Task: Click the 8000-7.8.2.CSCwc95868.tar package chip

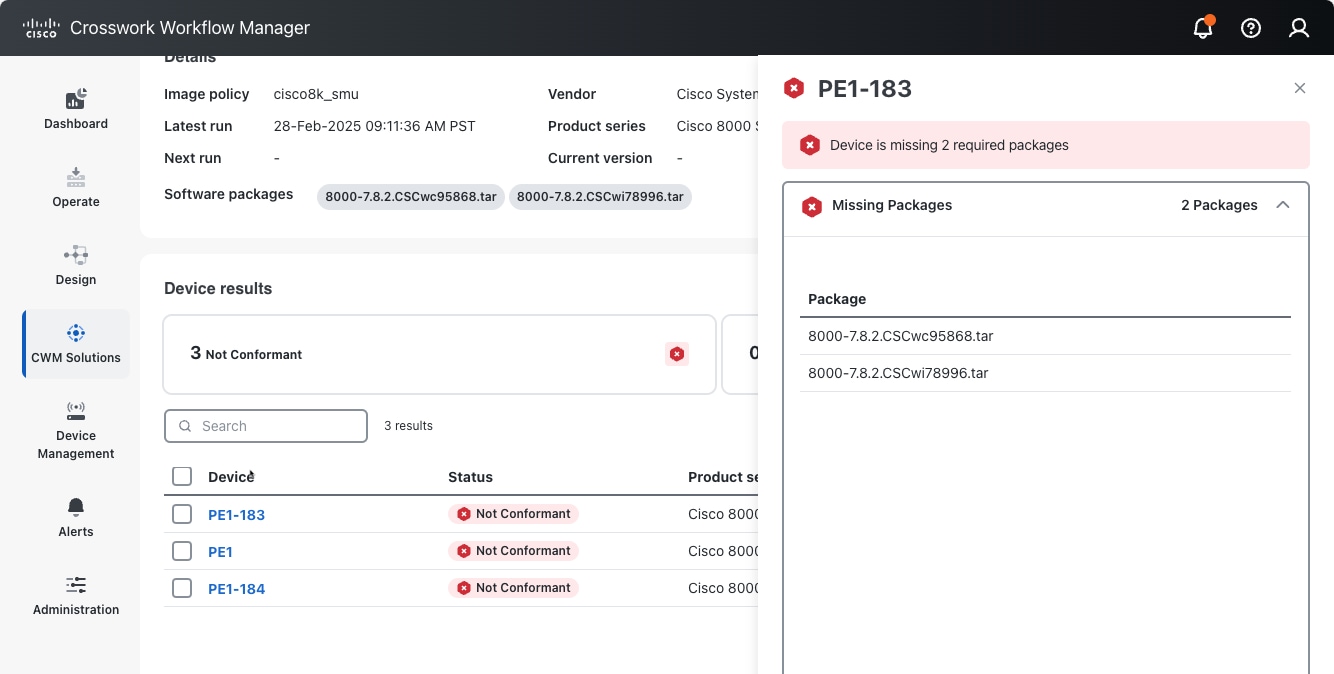Action: (411, 197)
